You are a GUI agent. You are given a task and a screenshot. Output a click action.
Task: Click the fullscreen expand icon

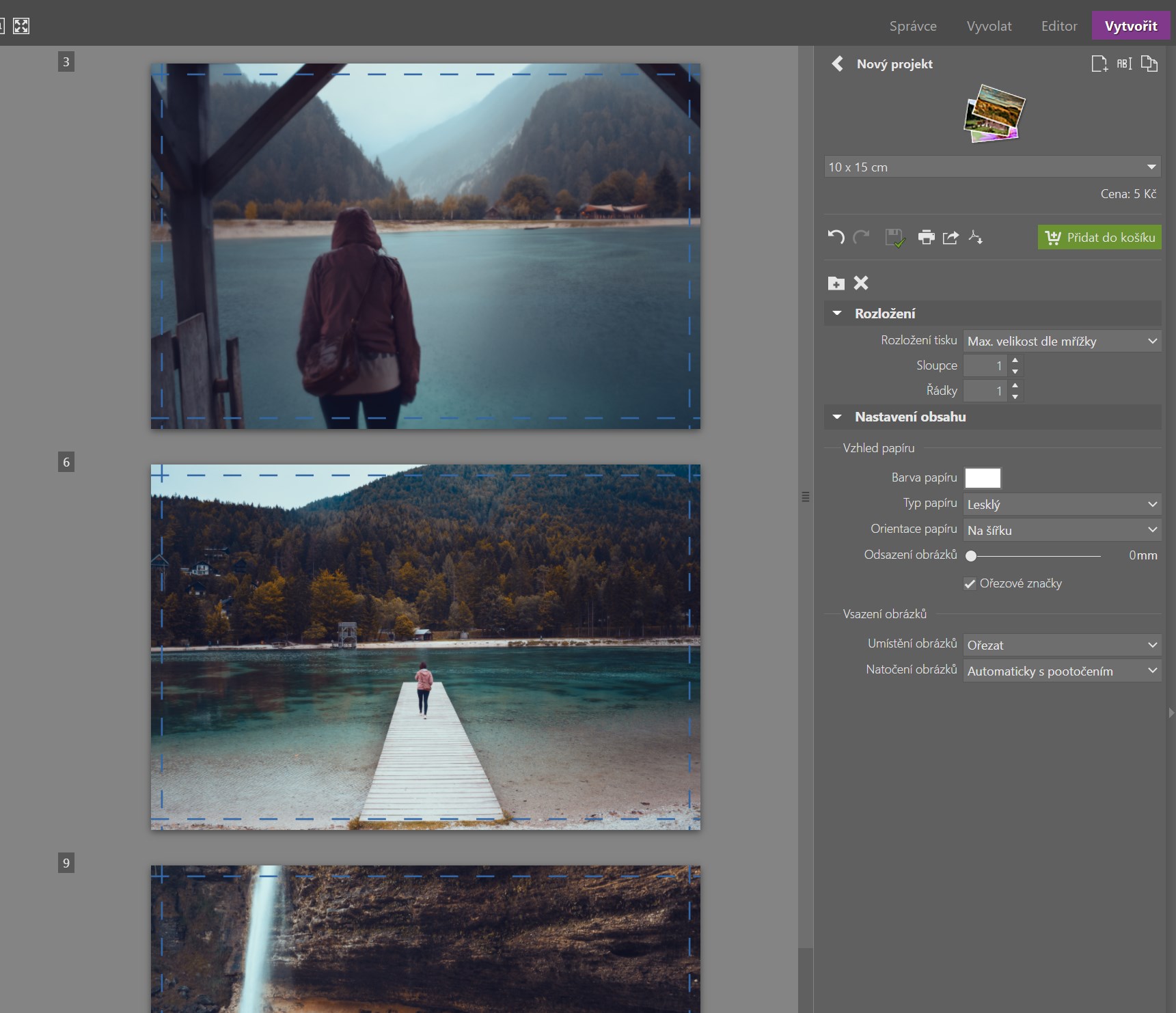coord(21,26)
